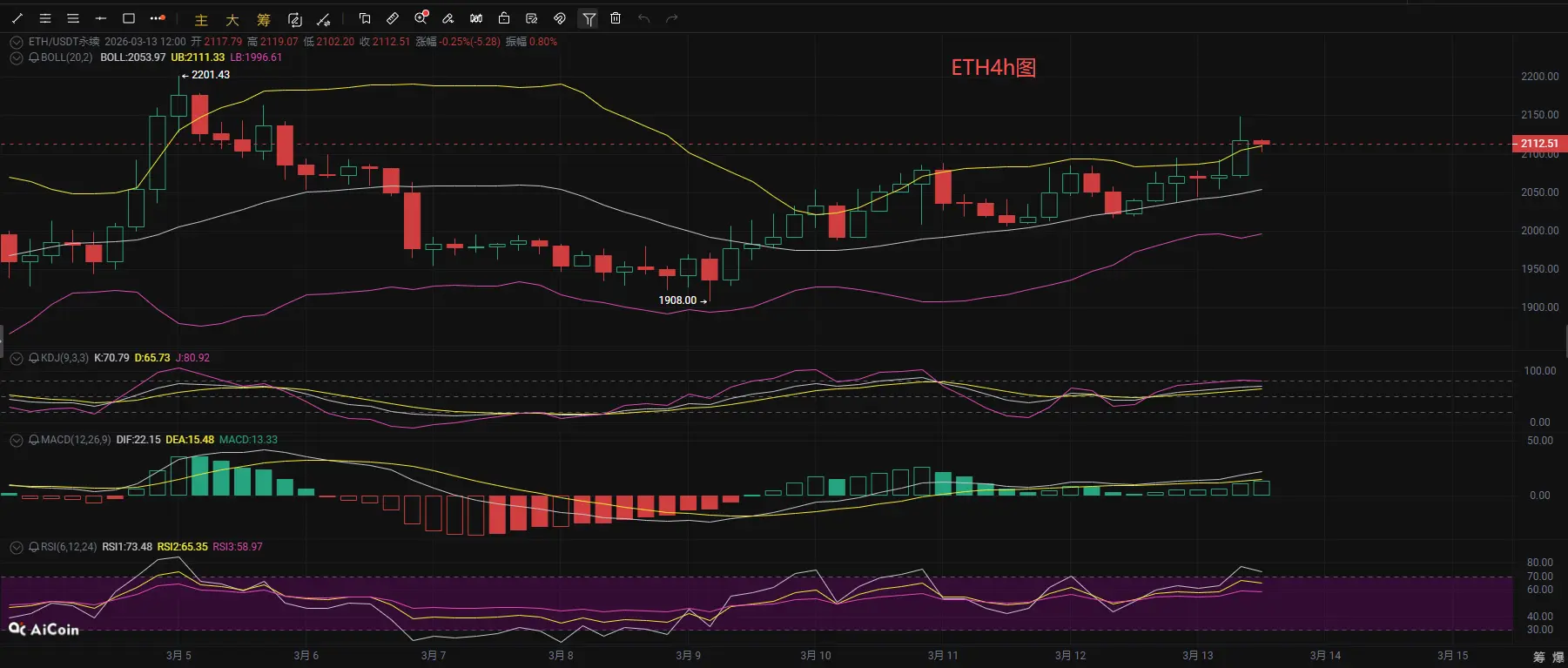Click the RSI3:58.97 value
The height and width of the screenshot is (668, 1568).
238,547
